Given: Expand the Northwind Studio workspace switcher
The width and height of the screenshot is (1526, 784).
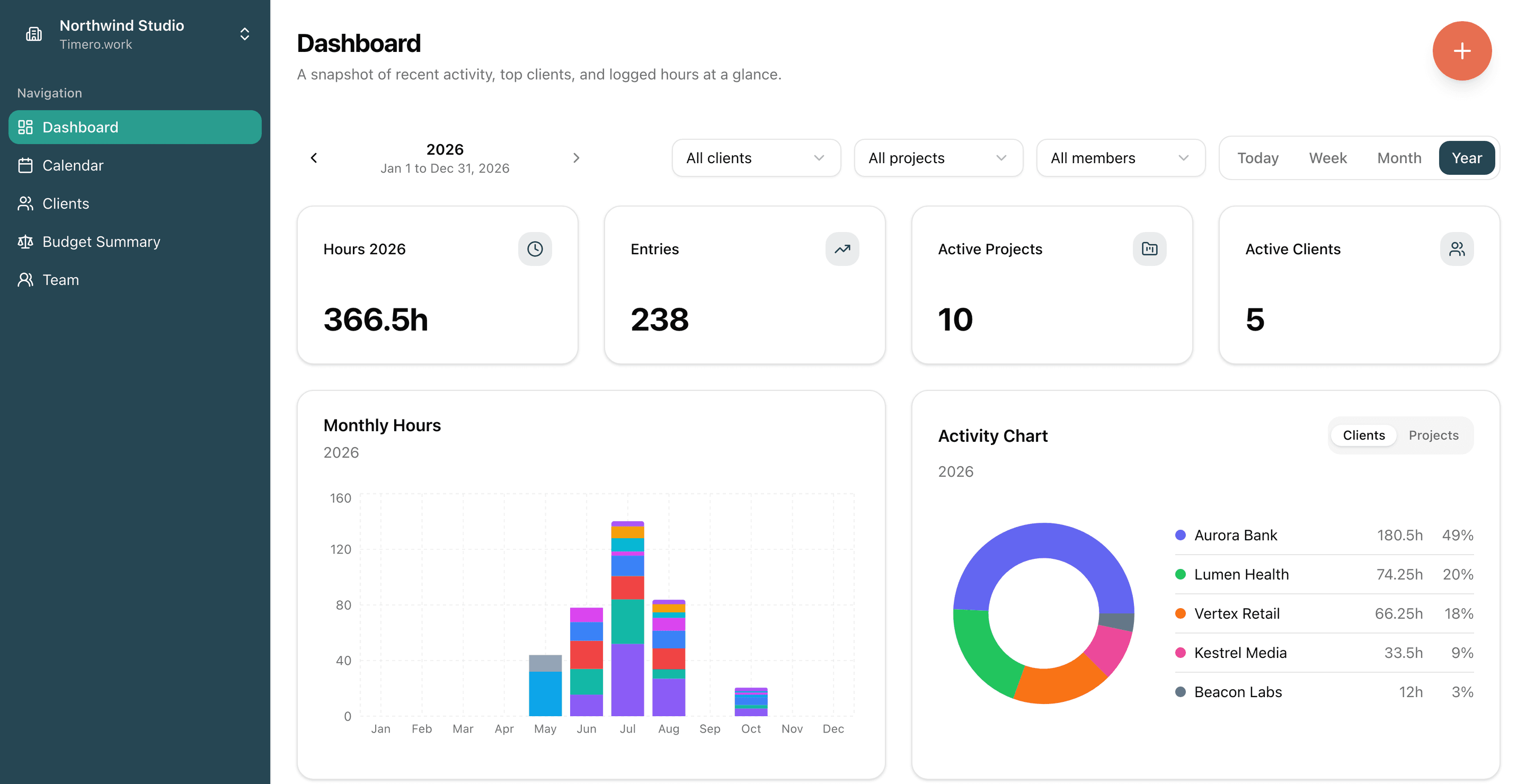Looking at the screenshot, I should [x=245, y=34].
